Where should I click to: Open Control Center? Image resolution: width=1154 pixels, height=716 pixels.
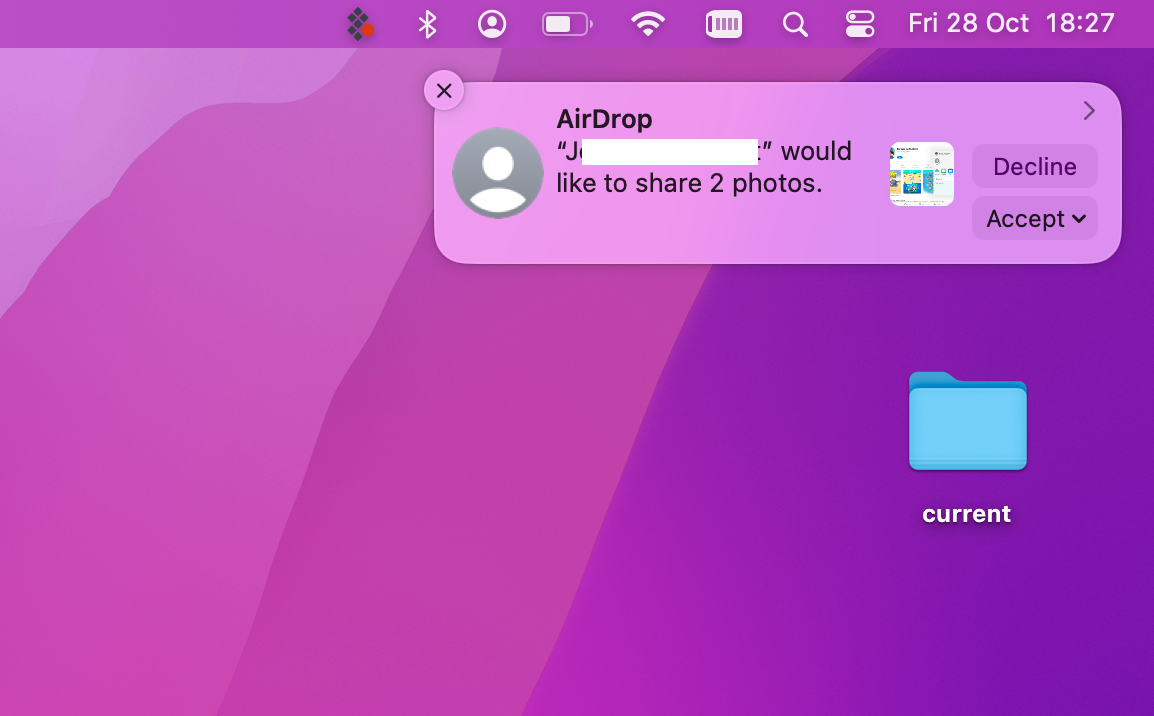(x=860, y=24)
